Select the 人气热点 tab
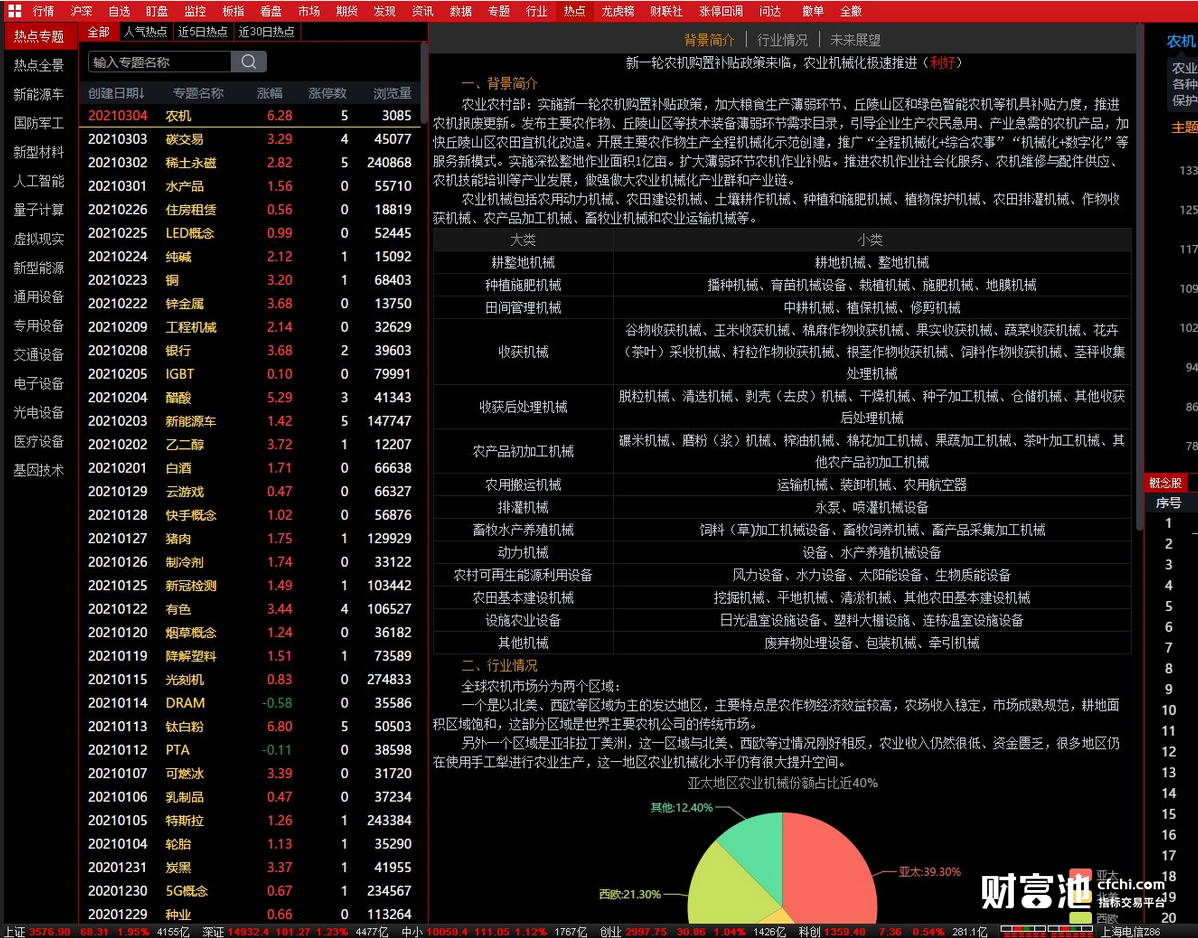 [145, 32]
